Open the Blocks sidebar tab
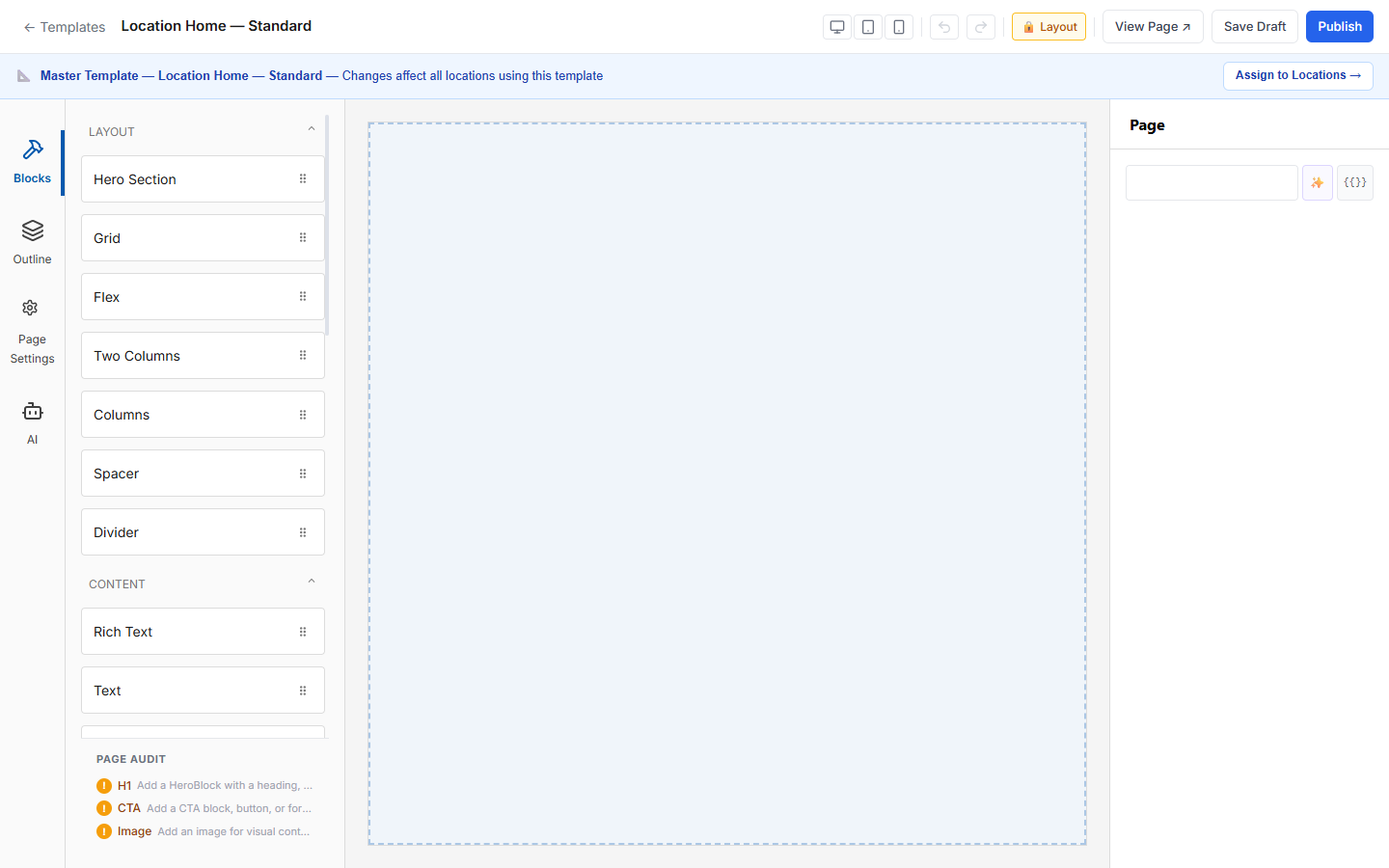The height and width of the screenshot is (868, 1389). [x=32, y=162]
